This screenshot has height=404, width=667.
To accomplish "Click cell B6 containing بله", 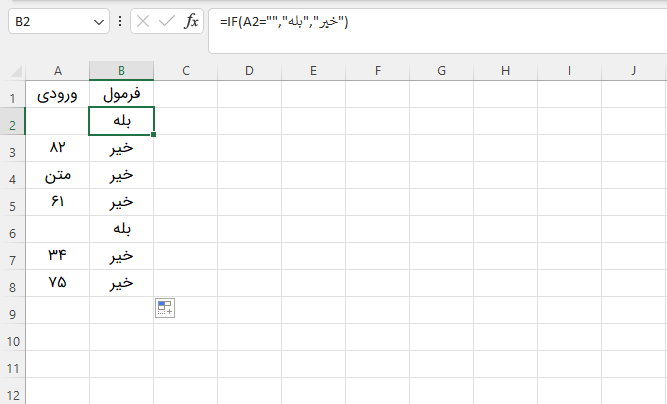I will [121, 229].
